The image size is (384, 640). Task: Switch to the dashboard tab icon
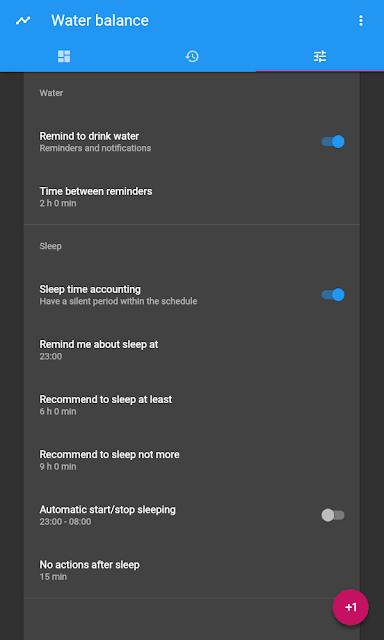coord(64,56)
